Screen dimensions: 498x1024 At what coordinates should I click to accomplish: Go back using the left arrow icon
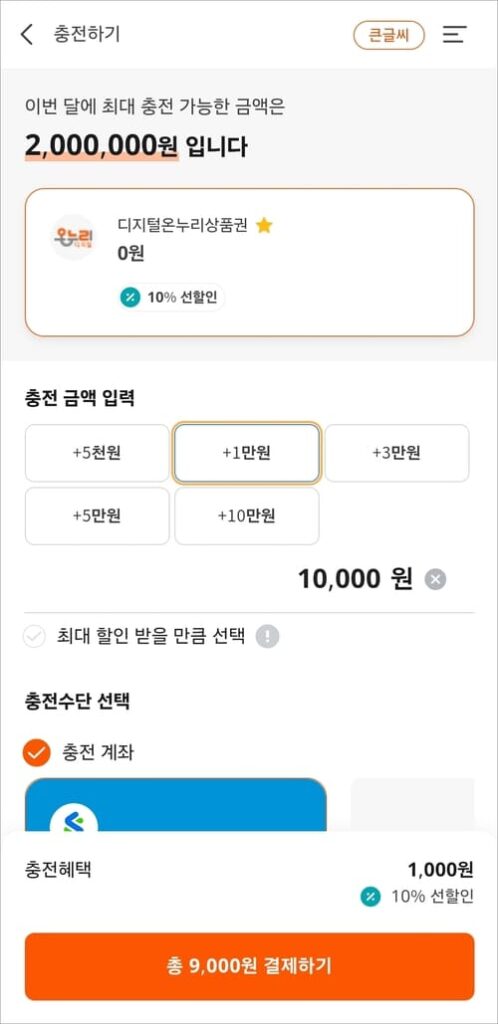27,35
